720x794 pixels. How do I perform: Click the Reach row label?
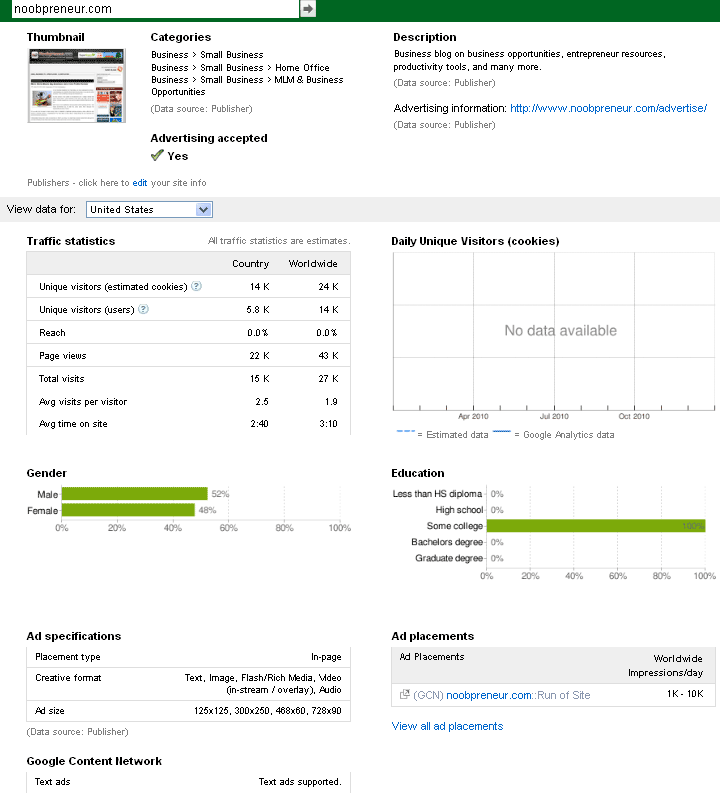tap(52, 333)
